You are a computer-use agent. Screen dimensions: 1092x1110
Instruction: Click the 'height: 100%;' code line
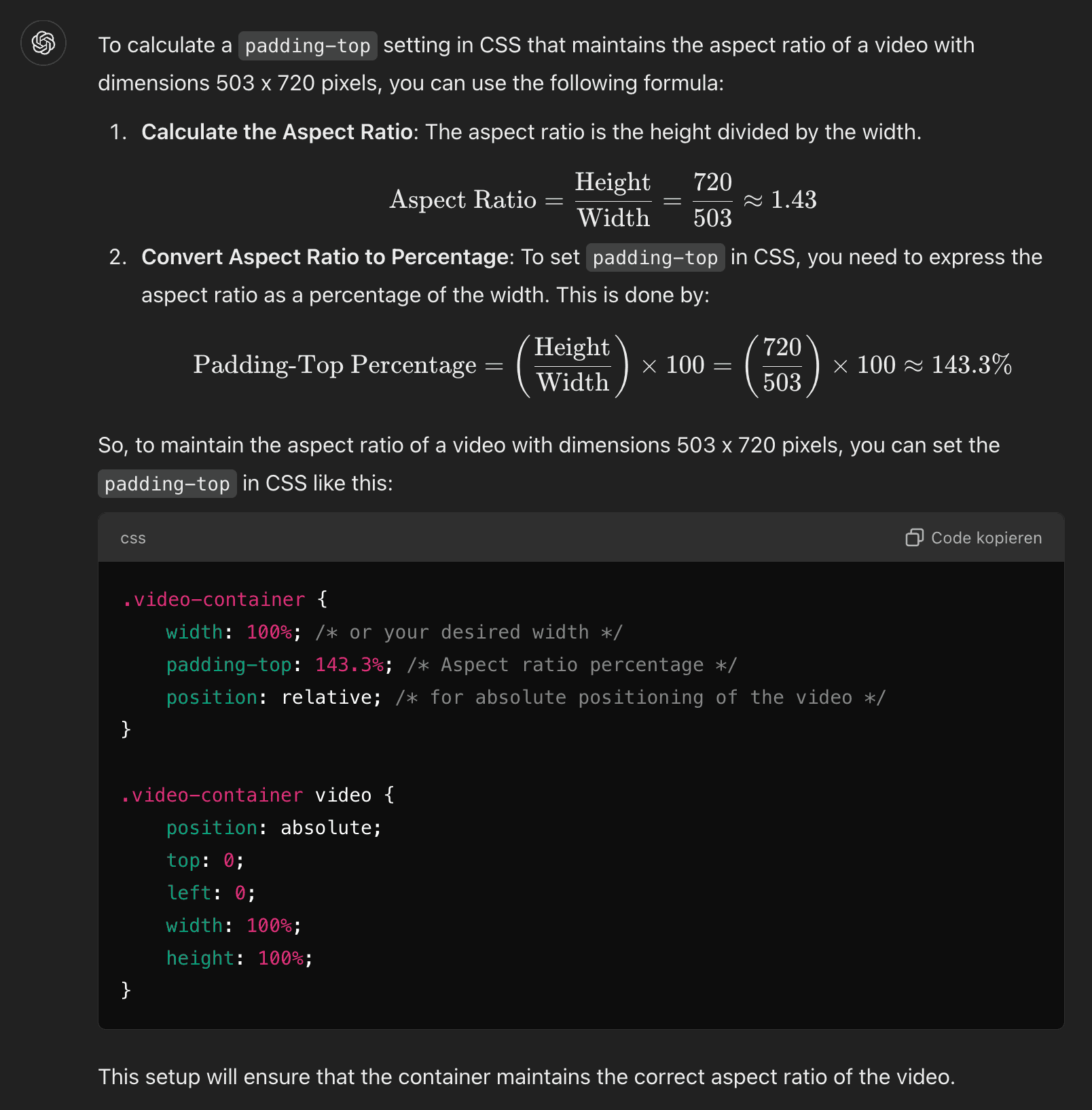coord(239,958)
